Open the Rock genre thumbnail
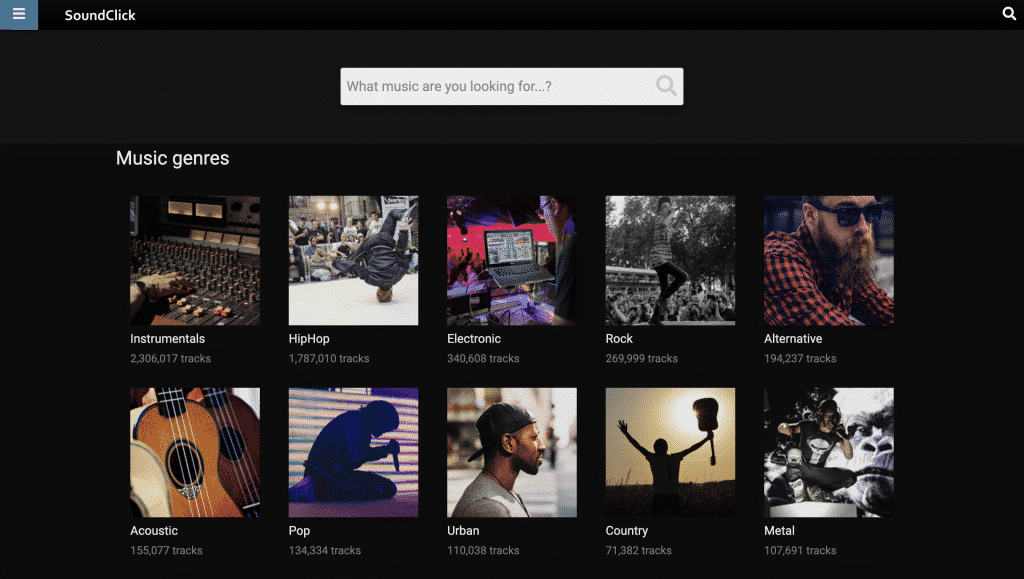 pyautogui.click(x=670, y=260)
